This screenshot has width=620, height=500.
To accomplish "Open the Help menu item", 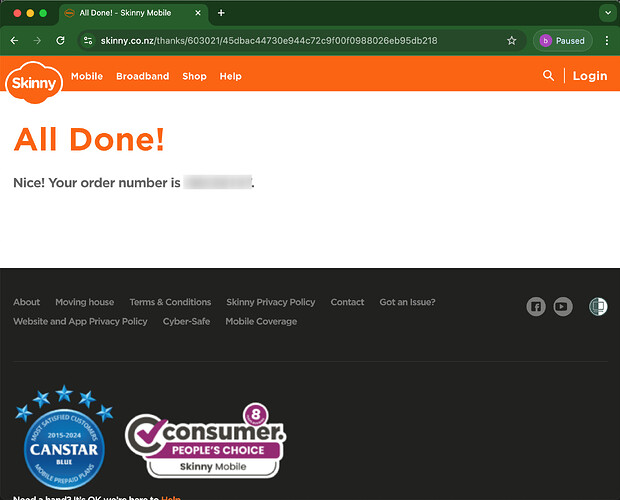I will pos(231,76).
